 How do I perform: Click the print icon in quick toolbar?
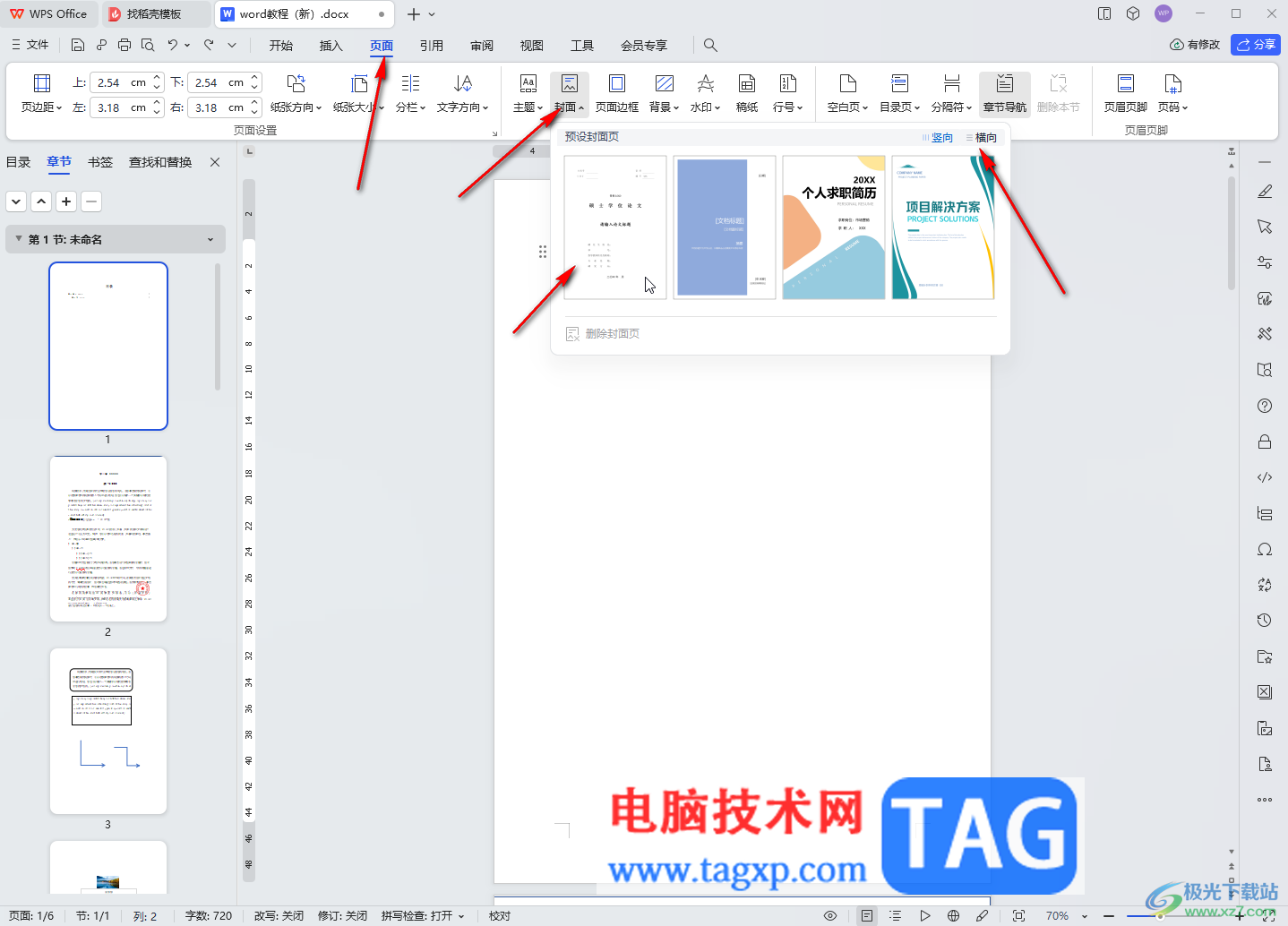click(125, 45)
